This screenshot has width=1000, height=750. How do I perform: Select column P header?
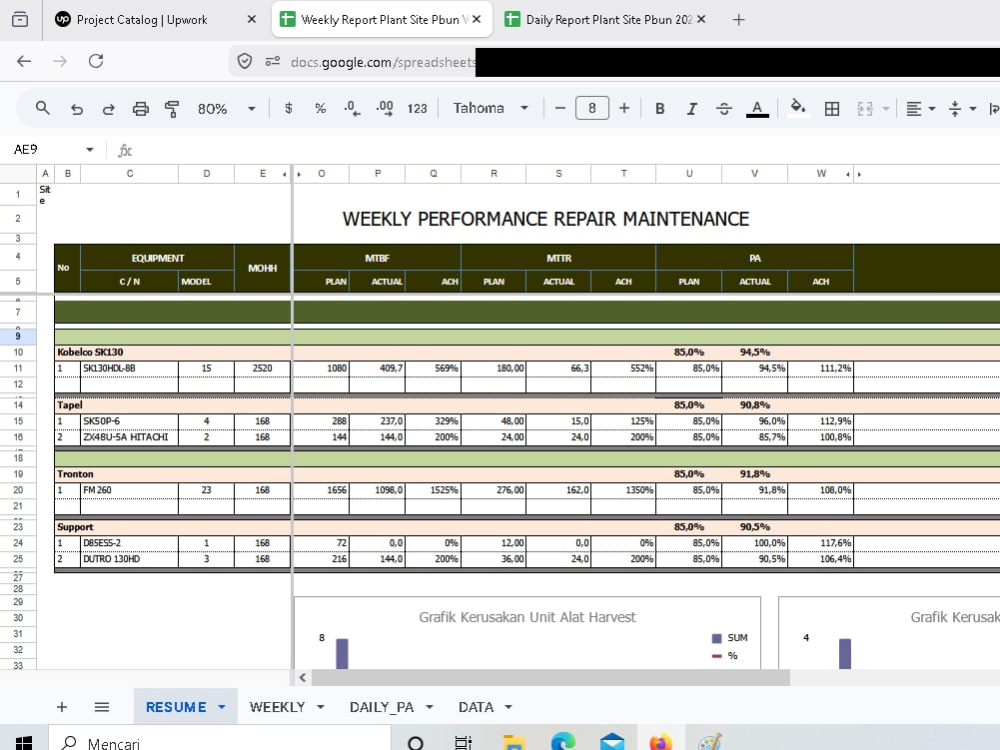coord(378,173)
